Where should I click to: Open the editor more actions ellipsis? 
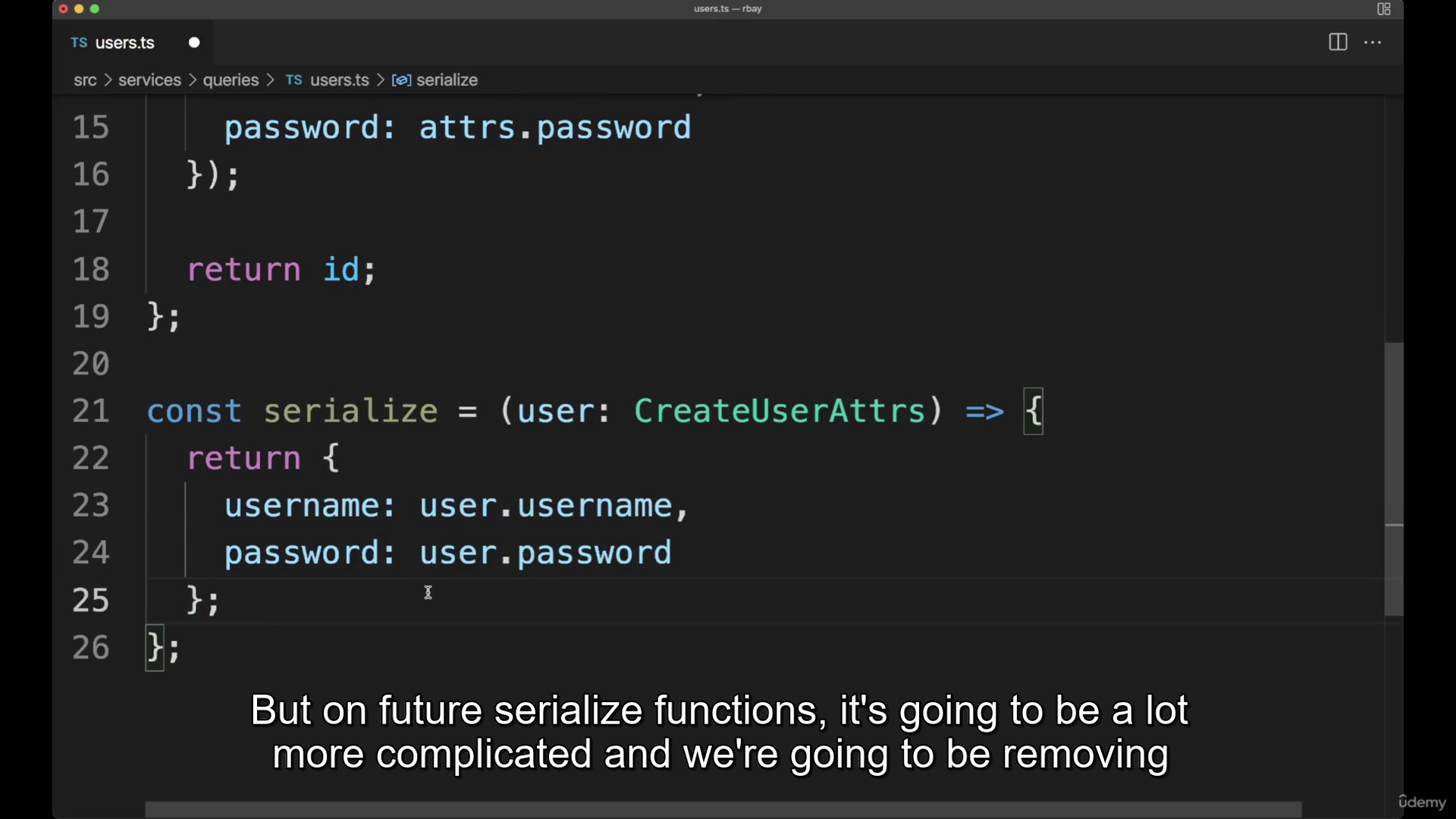pos(1373,42)
